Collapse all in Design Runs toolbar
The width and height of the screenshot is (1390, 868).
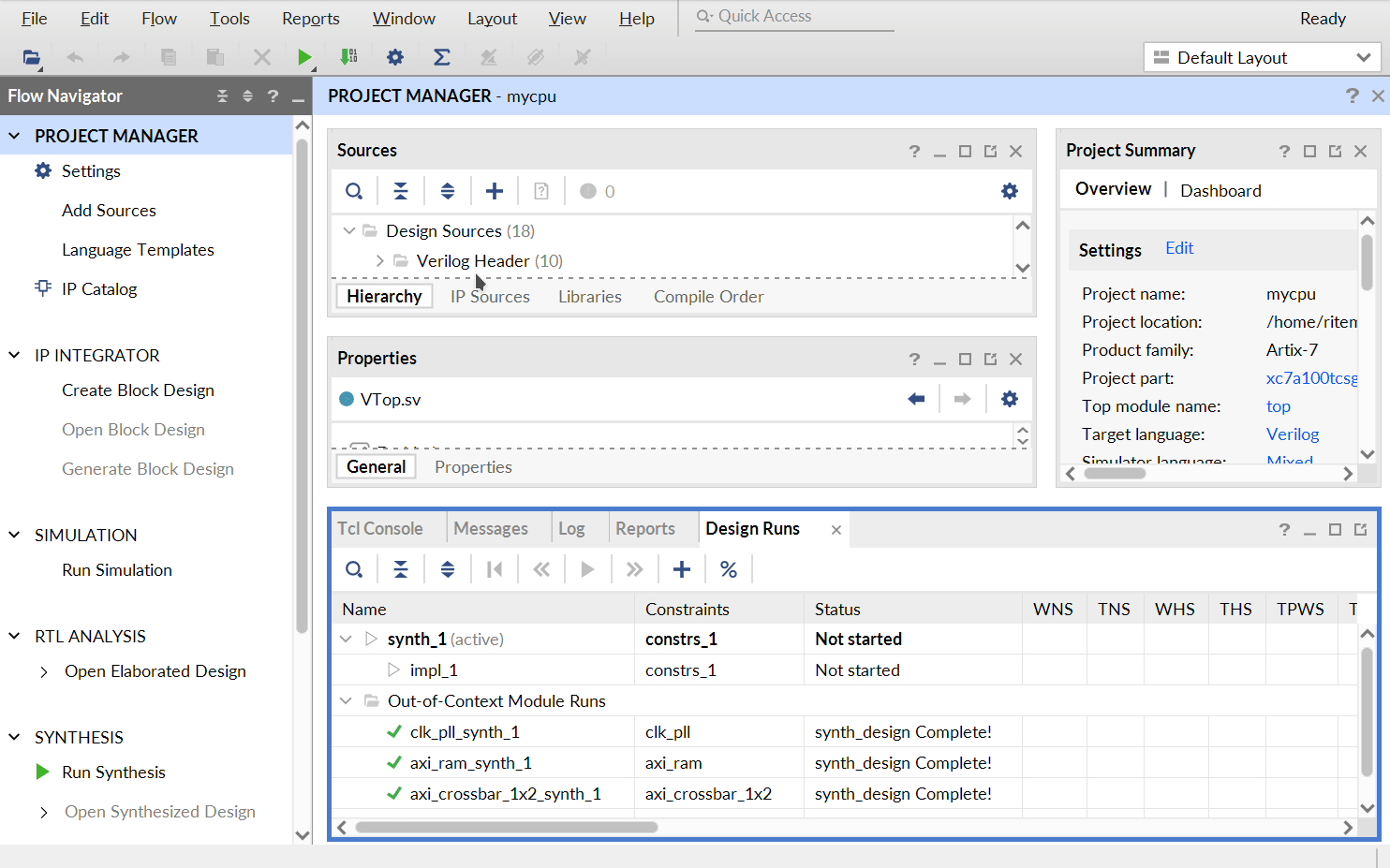(401, 569)
